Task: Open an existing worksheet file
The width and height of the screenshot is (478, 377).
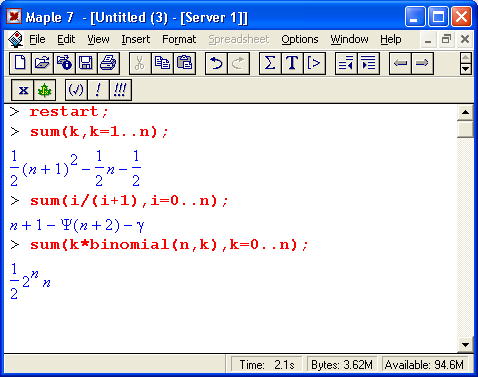Action: (42, 63)
